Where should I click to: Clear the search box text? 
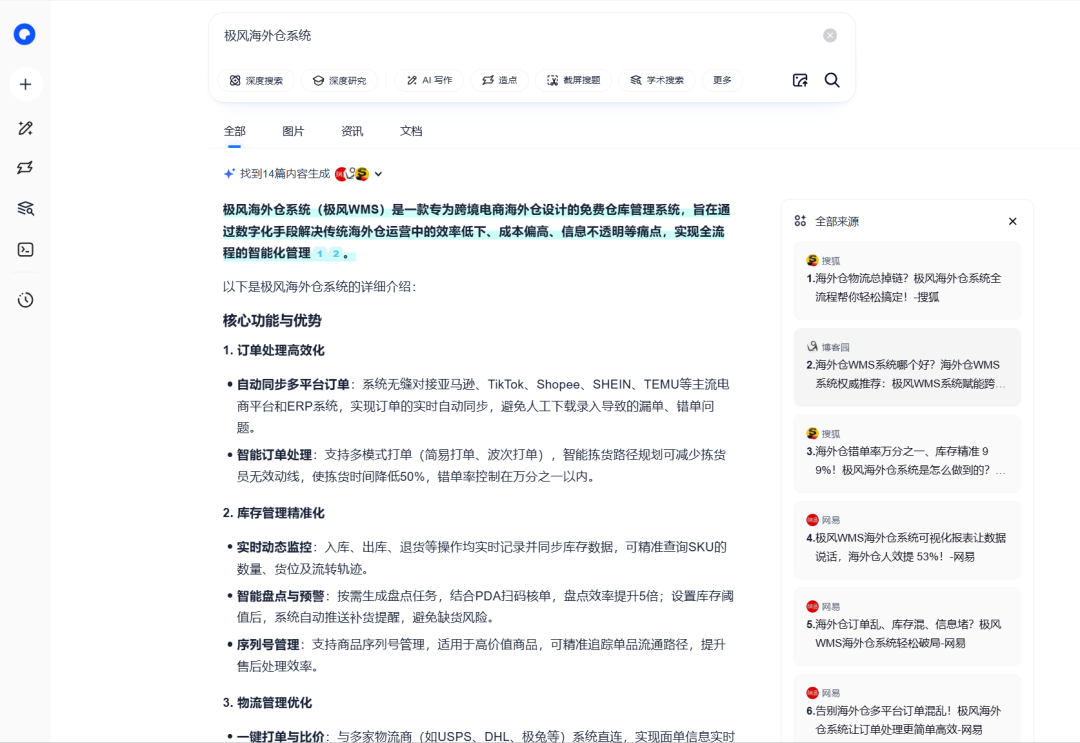pos(830,36)
